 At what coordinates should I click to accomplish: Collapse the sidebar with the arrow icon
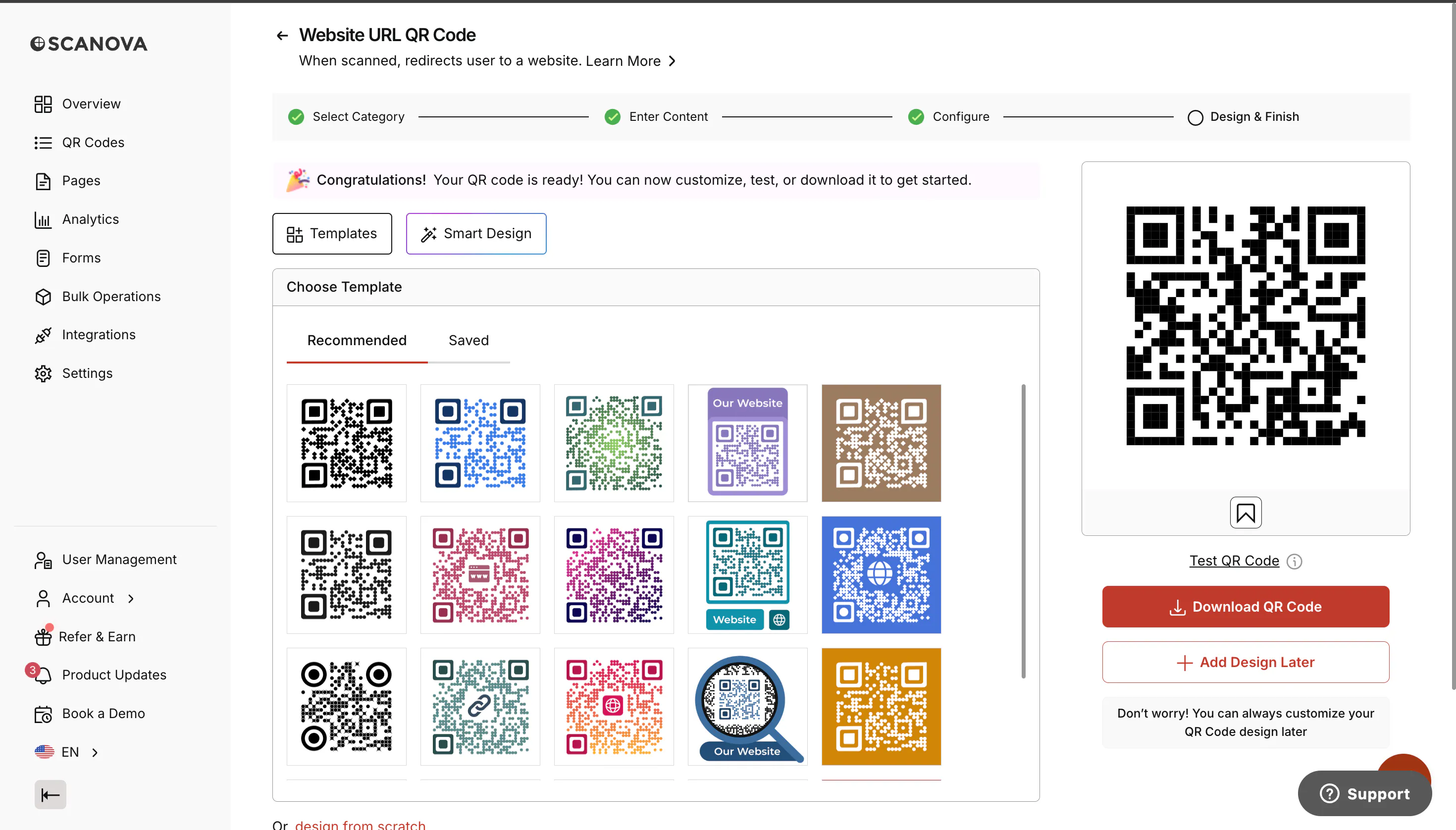[x=50, y=794]
